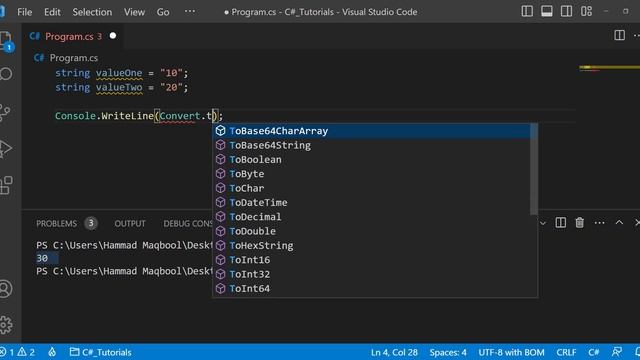Select ToChar suggestion
This screenshot has height=360, width=640.
point(371,188)
